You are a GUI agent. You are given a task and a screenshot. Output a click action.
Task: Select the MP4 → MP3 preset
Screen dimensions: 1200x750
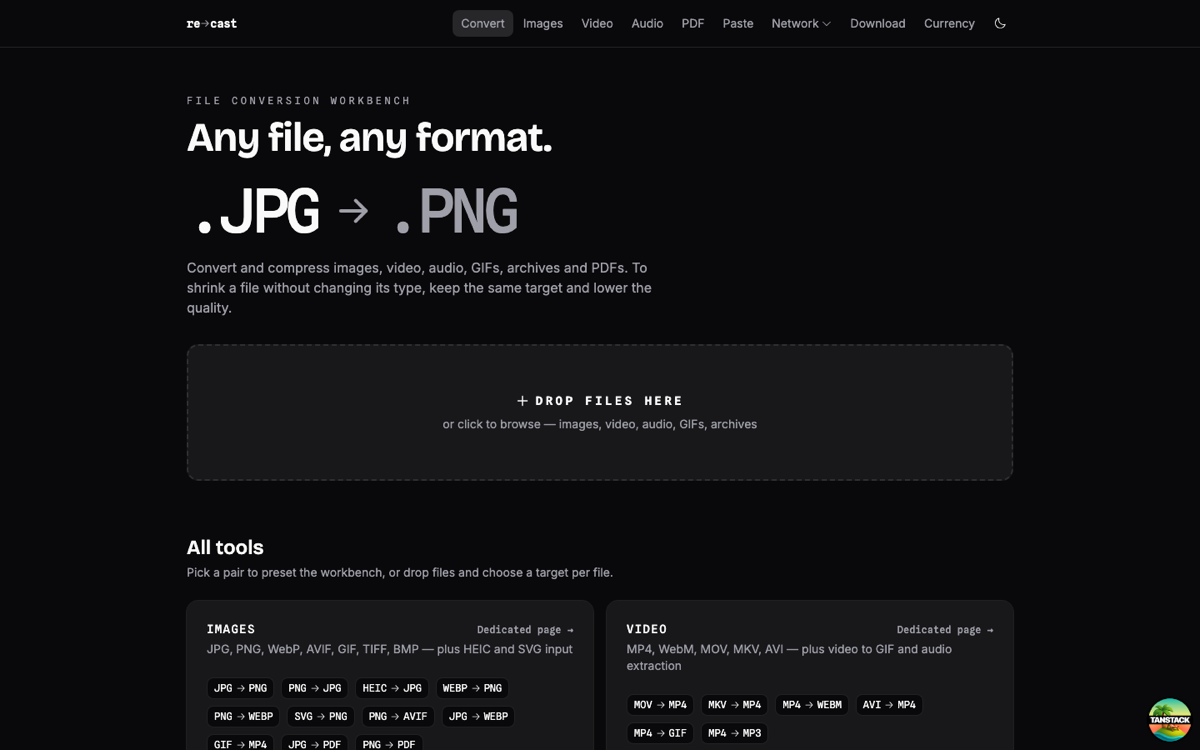tap(735, 733)
